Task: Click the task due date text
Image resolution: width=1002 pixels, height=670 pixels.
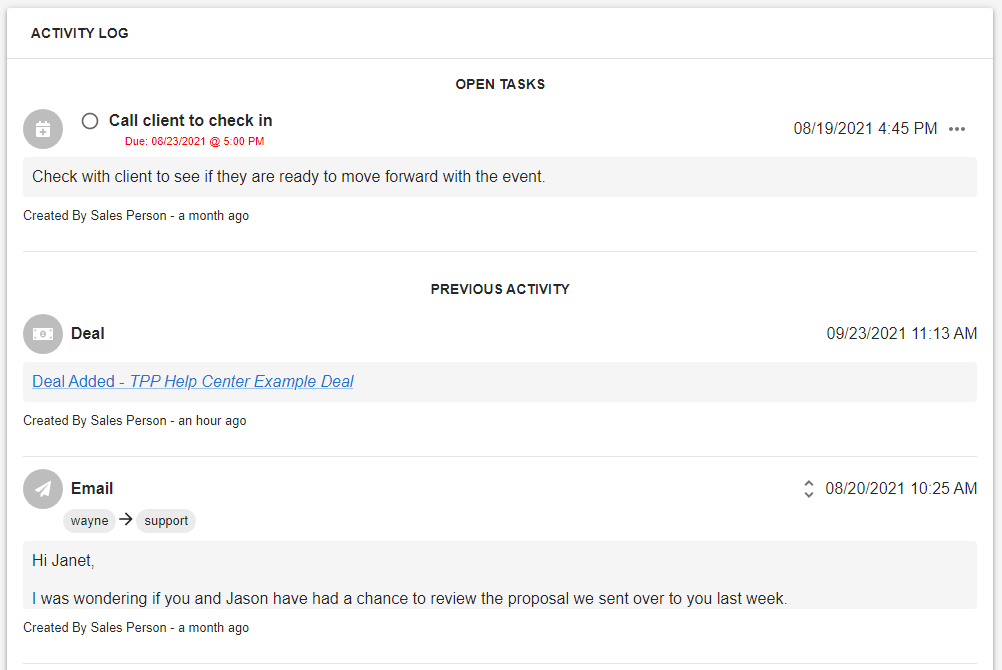Action: tap(194, 141)
